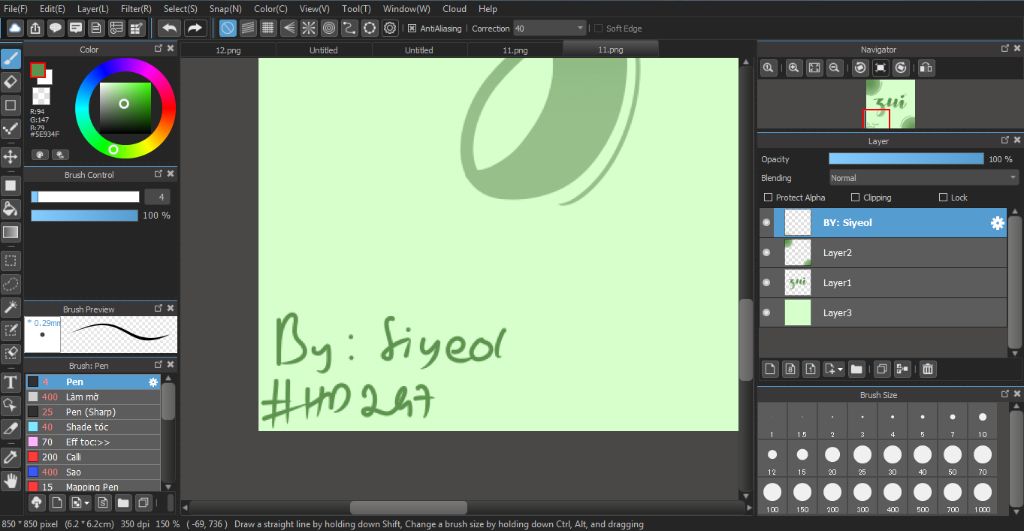Enable Clipping checkbox
Screen dimensions: 1024x531
point(856,197)
